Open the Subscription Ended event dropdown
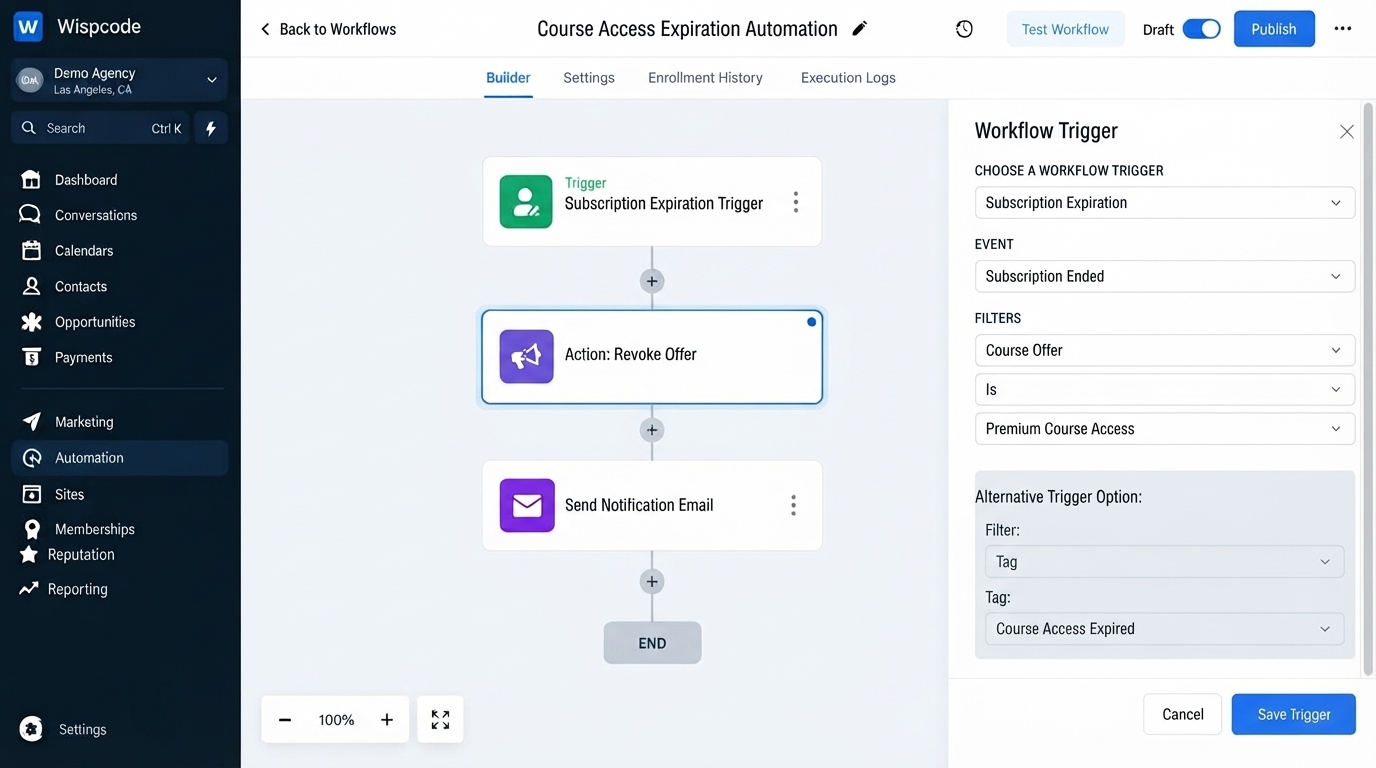This screenshot has height=768, width=1376. 1165,276
